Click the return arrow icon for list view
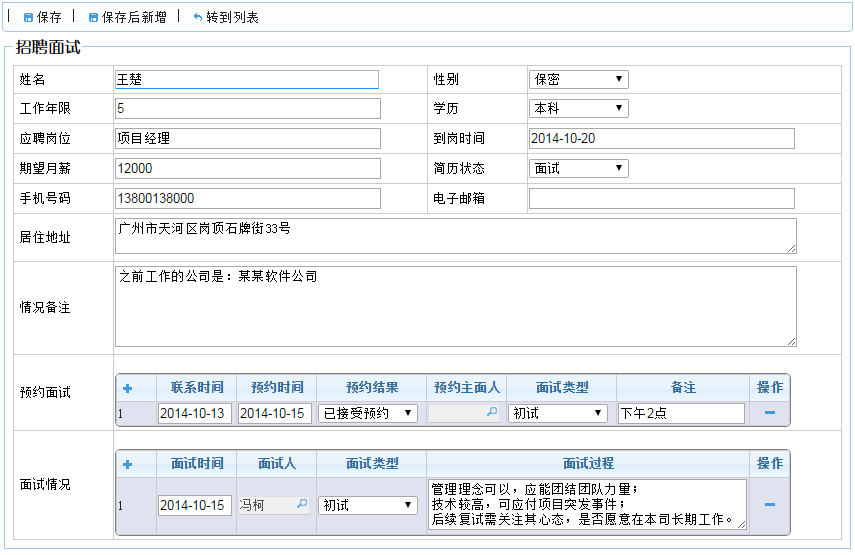This screenshot has height=555, width=855. [197, 18]
